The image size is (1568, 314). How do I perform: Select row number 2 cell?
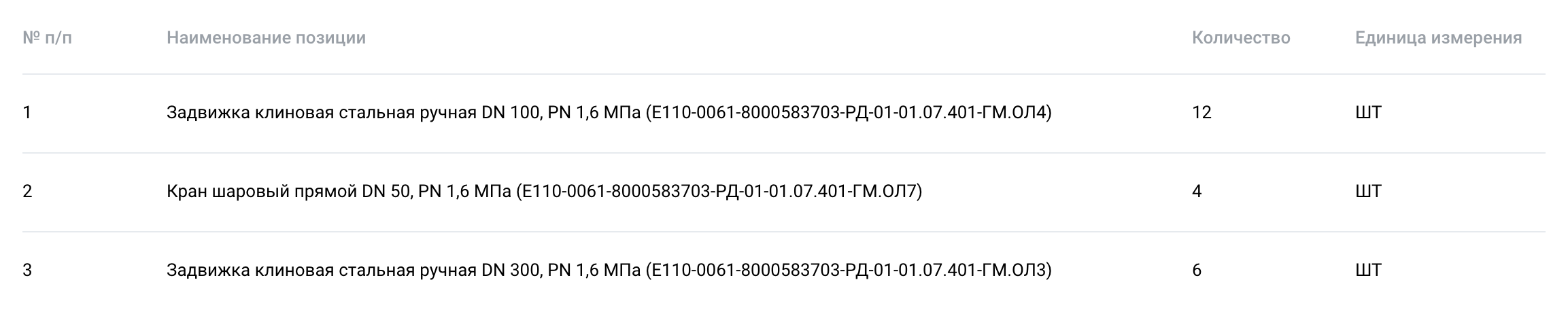click(27, 192)
